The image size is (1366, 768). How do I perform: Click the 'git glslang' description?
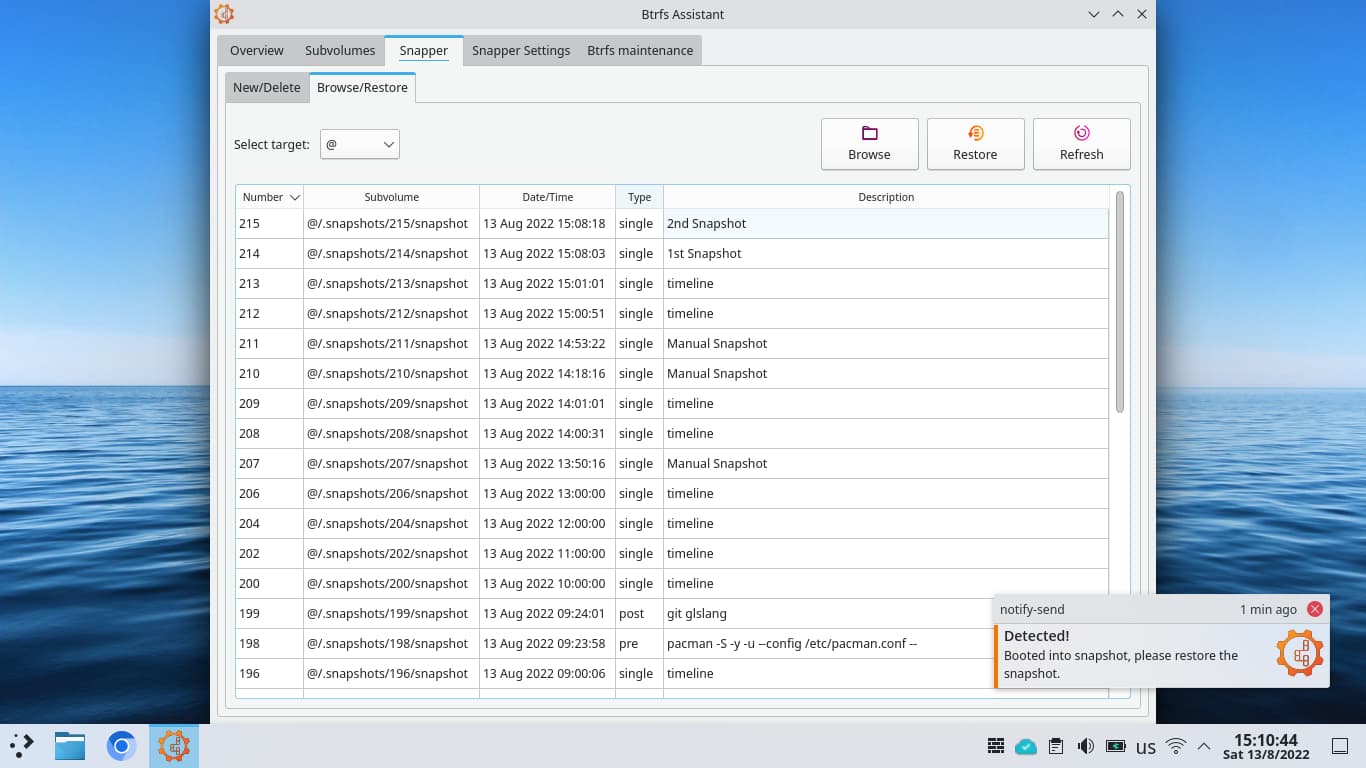[x=698, y=613]
